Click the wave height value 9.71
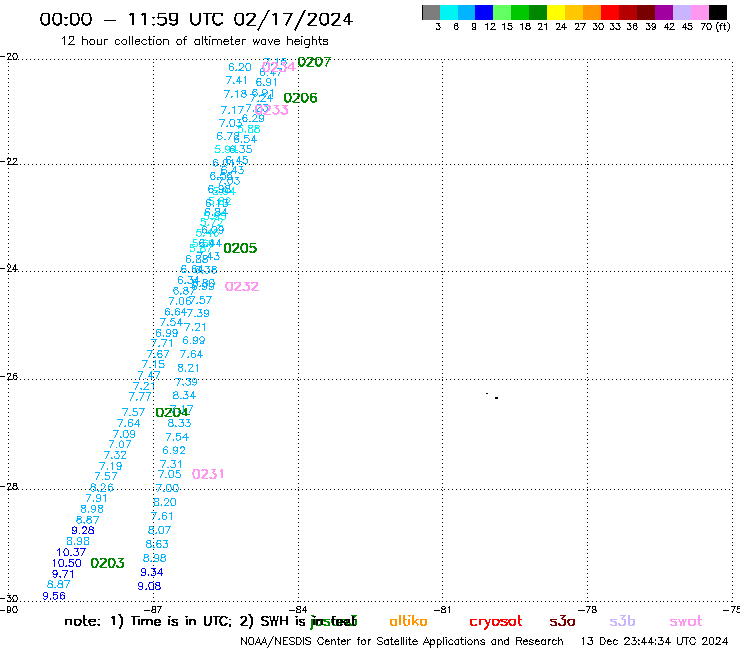 [63, 574]
